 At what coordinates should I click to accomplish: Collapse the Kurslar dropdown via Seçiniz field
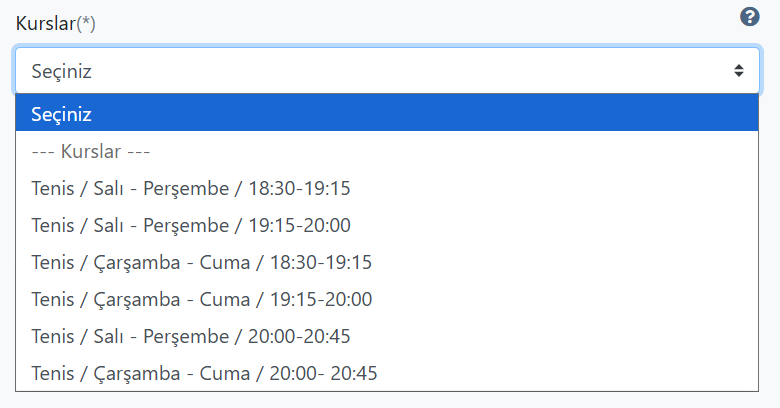coord(387,71)
